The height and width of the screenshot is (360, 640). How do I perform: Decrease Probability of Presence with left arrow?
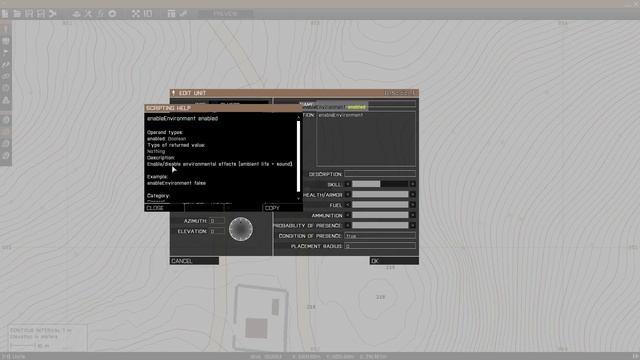(x=348, y=225)
